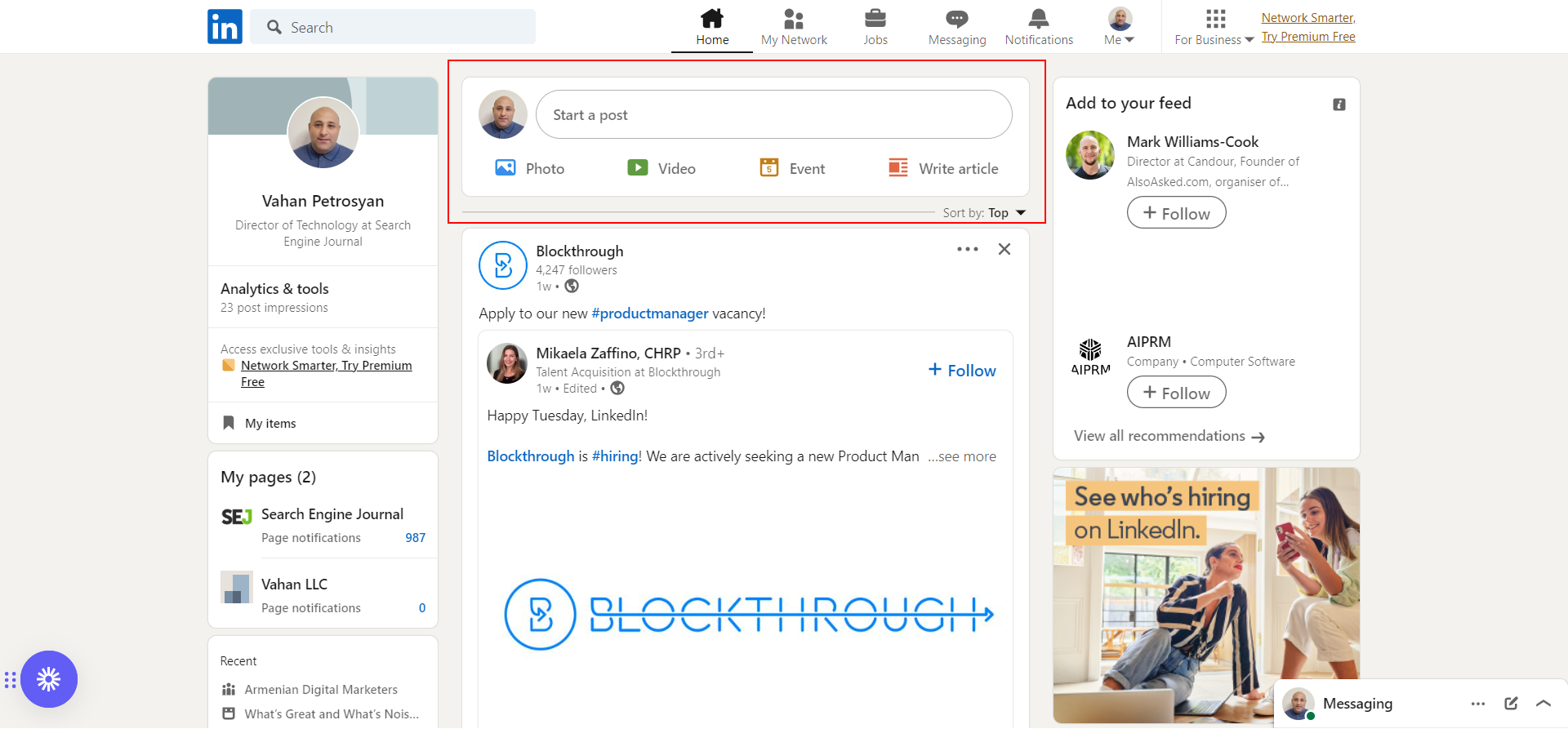Open What's Great and What's Nois... event
1568x729 pixels.
[332, 714]
